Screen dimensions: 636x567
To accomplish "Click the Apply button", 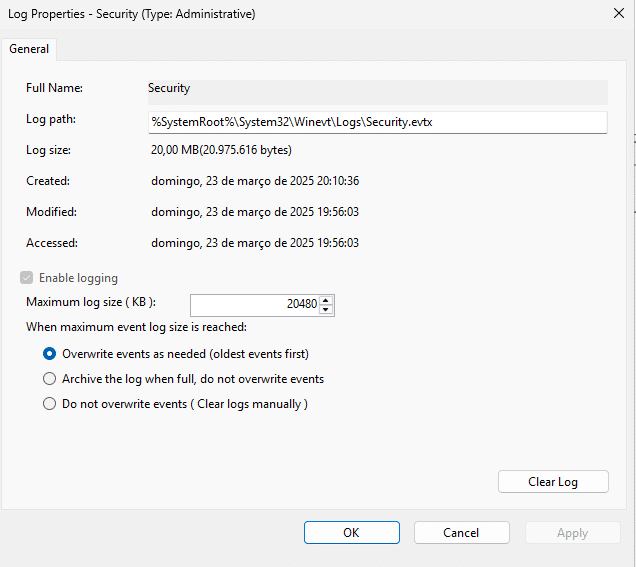I will 572,533.
